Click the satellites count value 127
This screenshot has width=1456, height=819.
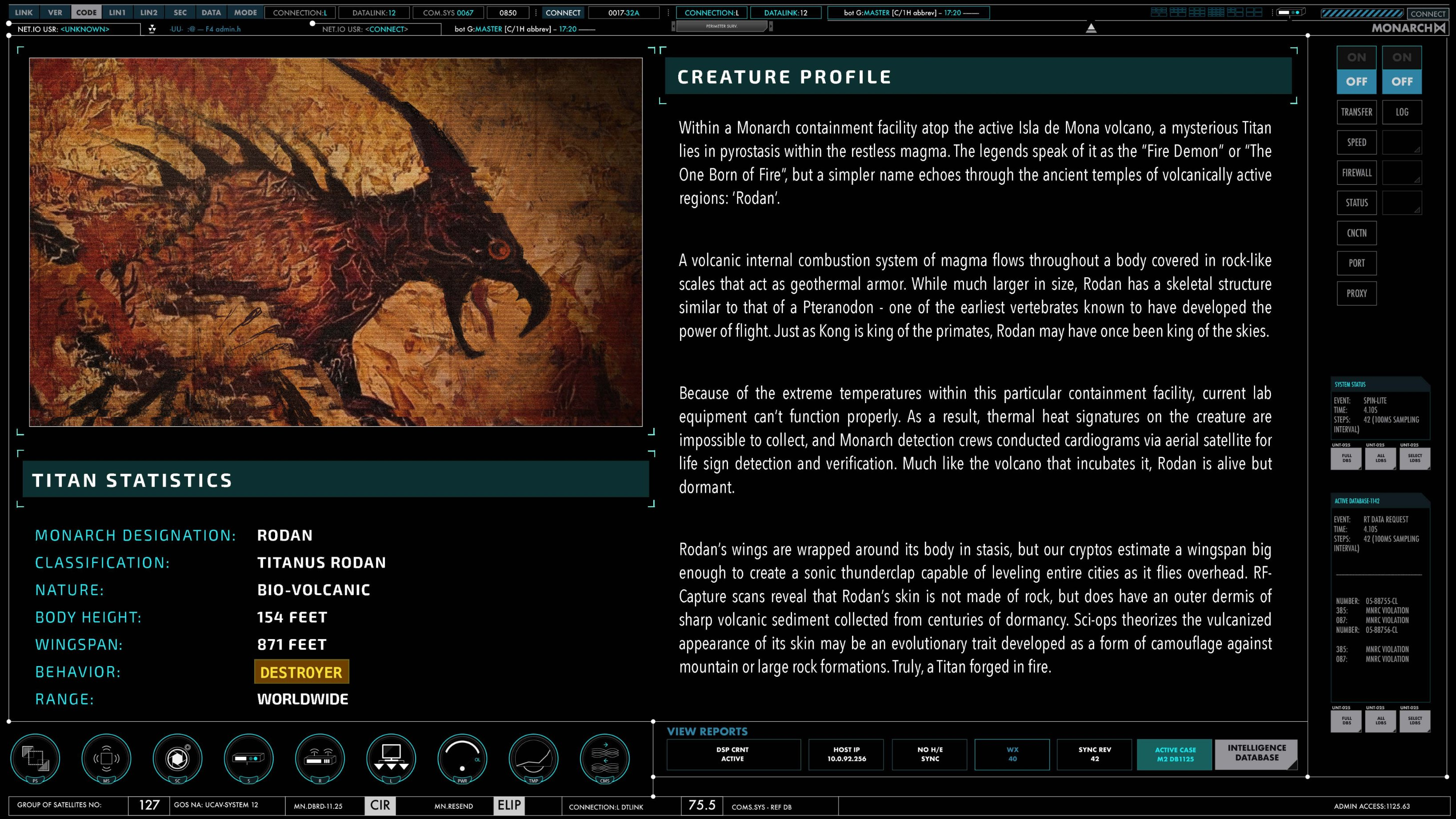coord(149,805)
